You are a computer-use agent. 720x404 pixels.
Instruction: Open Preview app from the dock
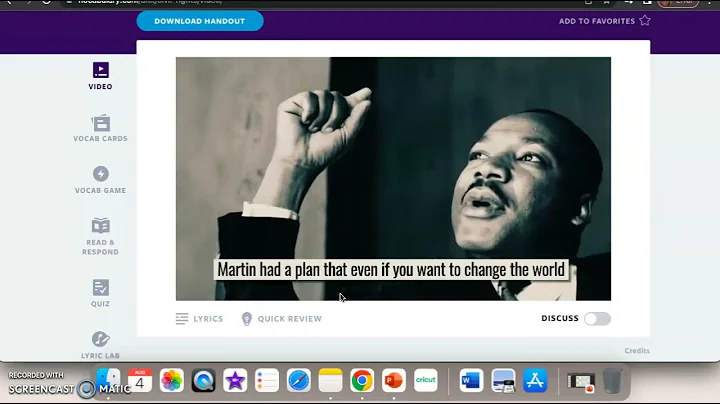[503, 381]
